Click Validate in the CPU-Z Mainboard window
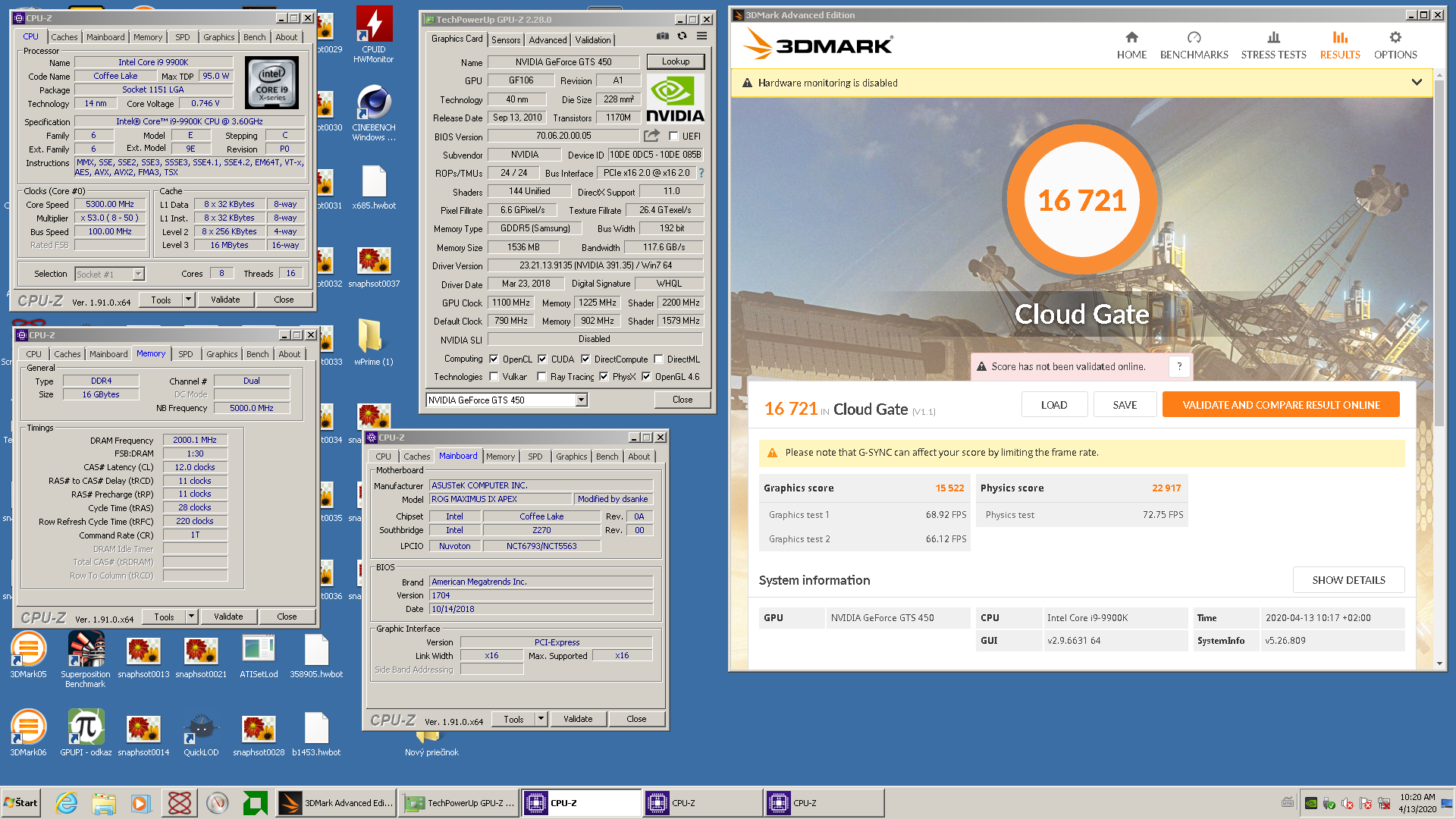This screenshot has width=1456, height=819. (x=578, y=719)
